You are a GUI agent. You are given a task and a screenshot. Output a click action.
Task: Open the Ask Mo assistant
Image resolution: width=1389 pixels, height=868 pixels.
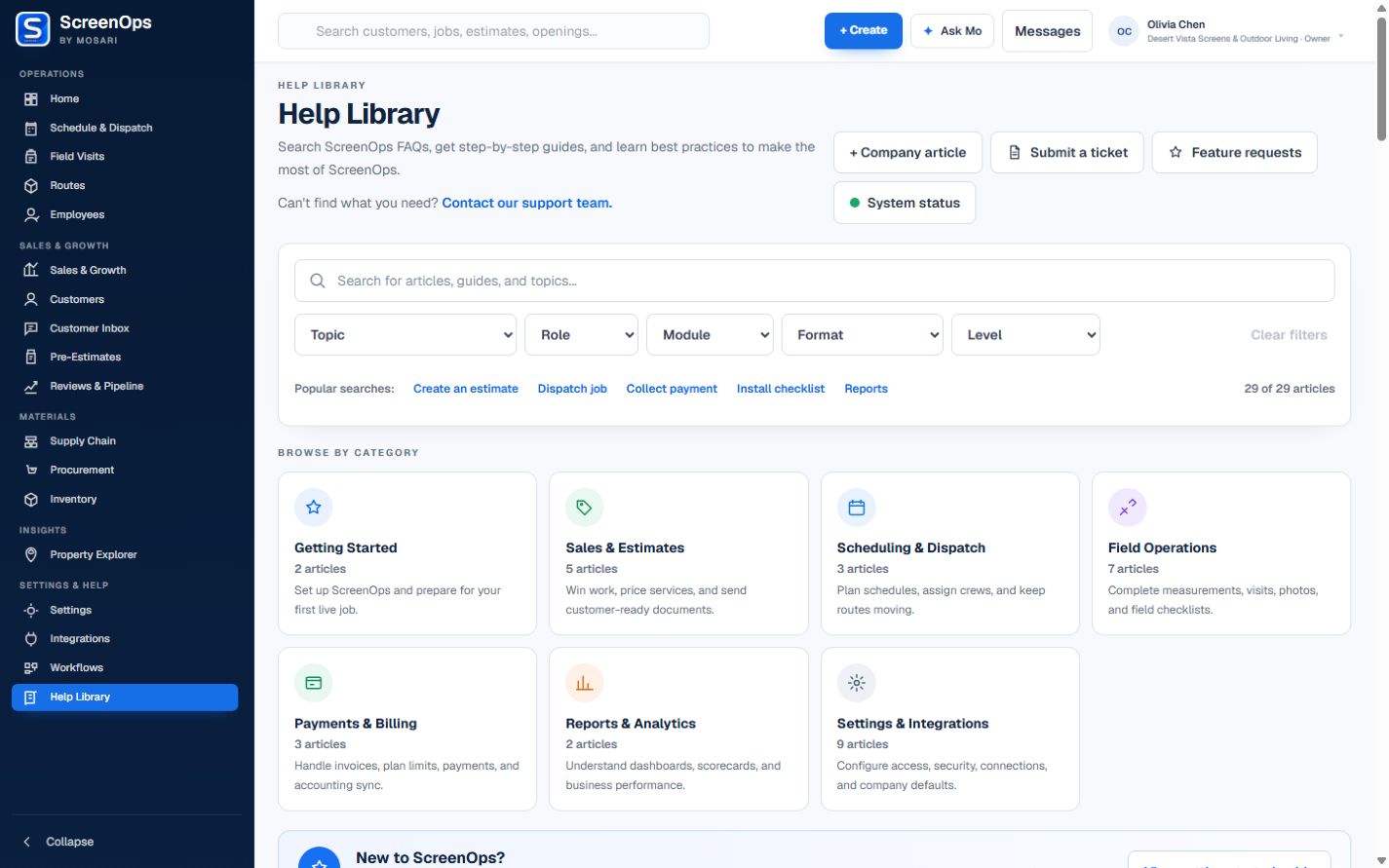click(x=952, y=31)
